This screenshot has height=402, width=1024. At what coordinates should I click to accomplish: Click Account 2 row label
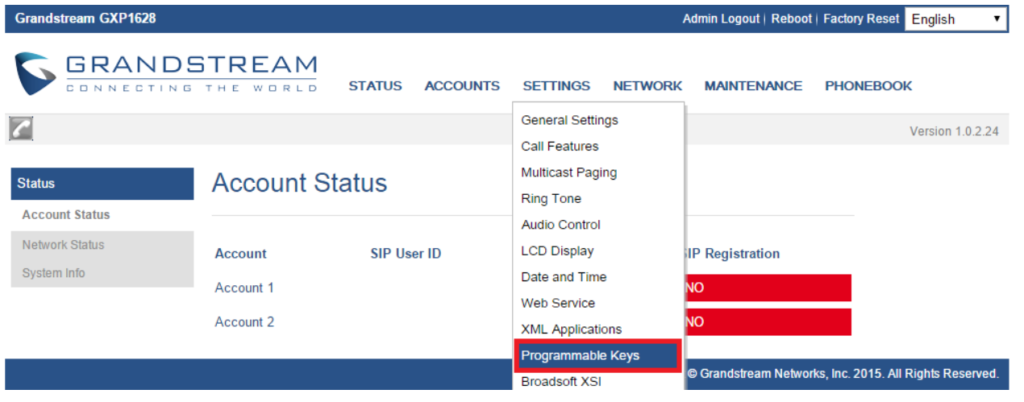point(244,322)
